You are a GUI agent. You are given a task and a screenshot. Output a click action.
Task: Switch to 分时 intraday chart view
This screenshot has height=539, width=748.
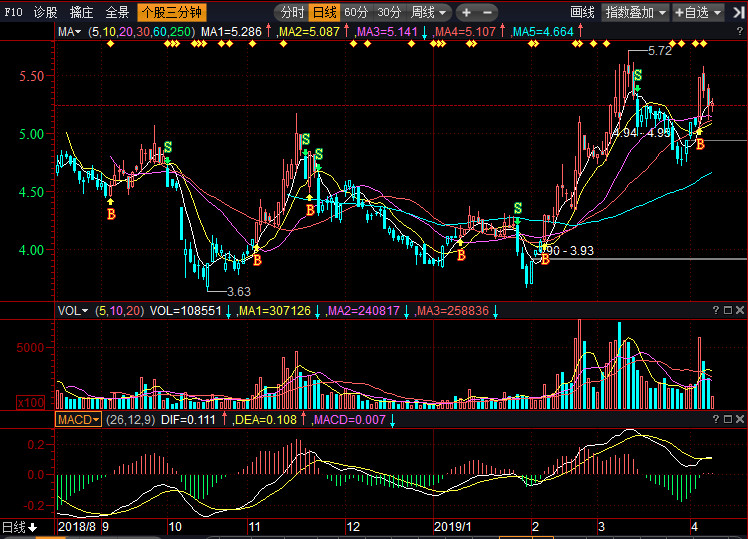click(291, 13)
